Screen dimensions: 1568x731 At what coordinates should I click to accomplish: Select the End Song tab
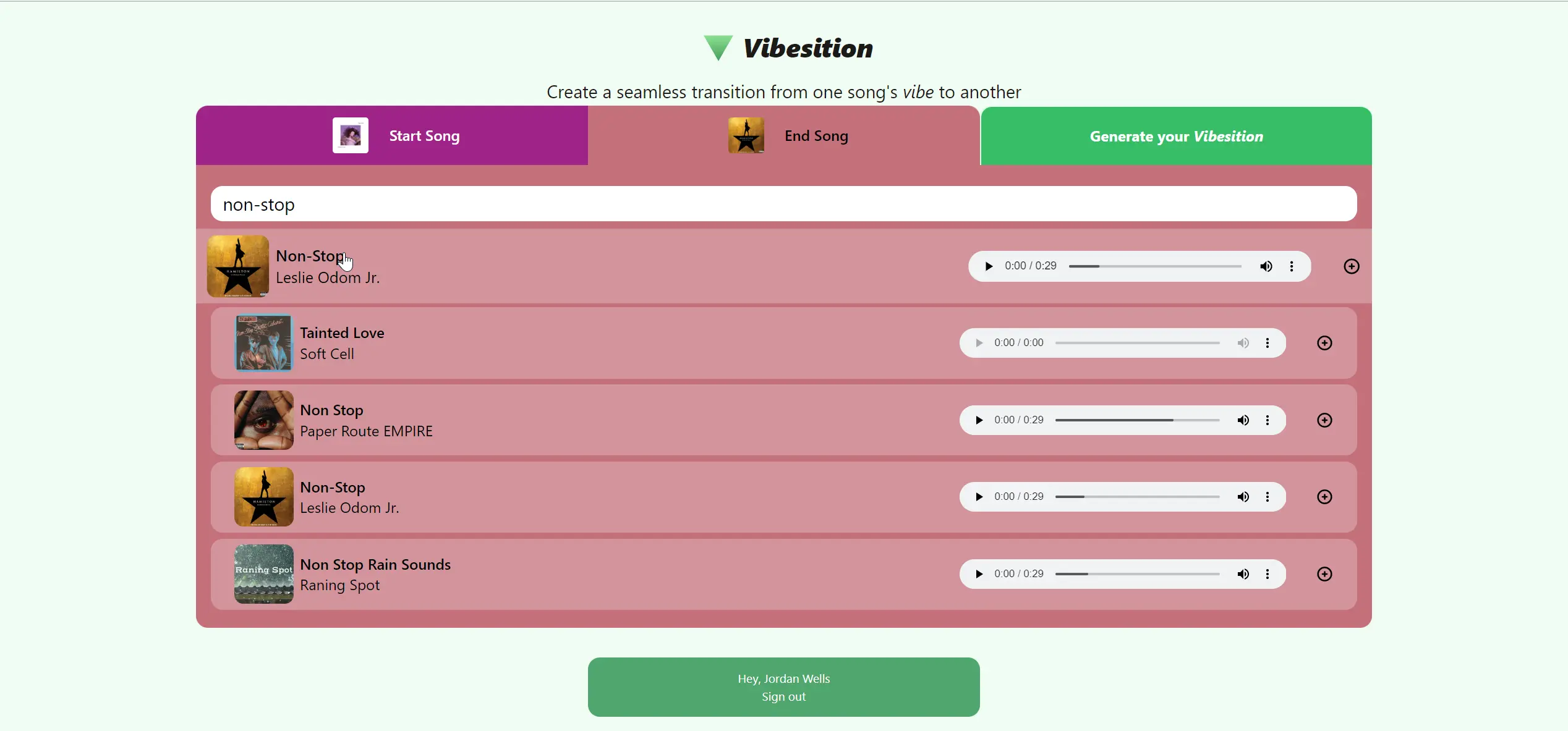[x=784, y=135]
